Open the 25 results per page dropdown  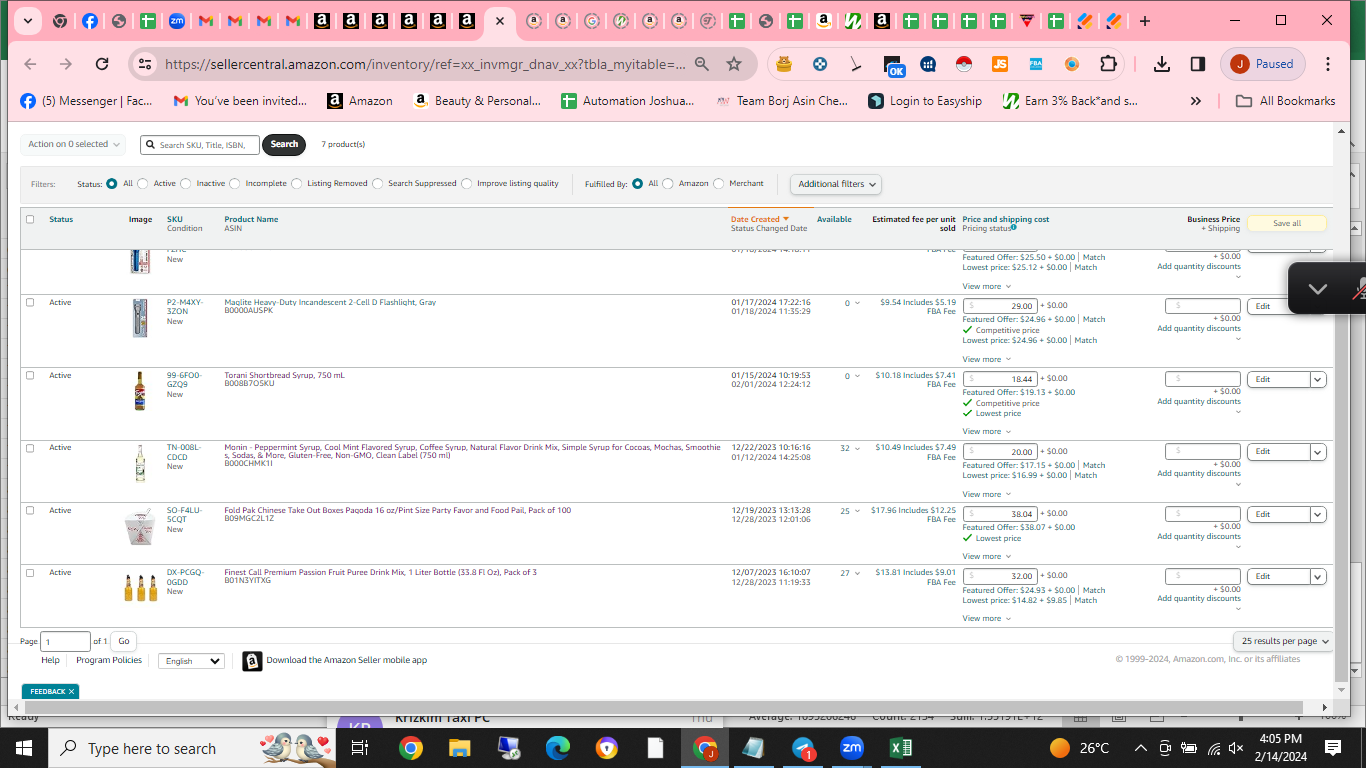pyautogui.click(x=1285, y=641)
